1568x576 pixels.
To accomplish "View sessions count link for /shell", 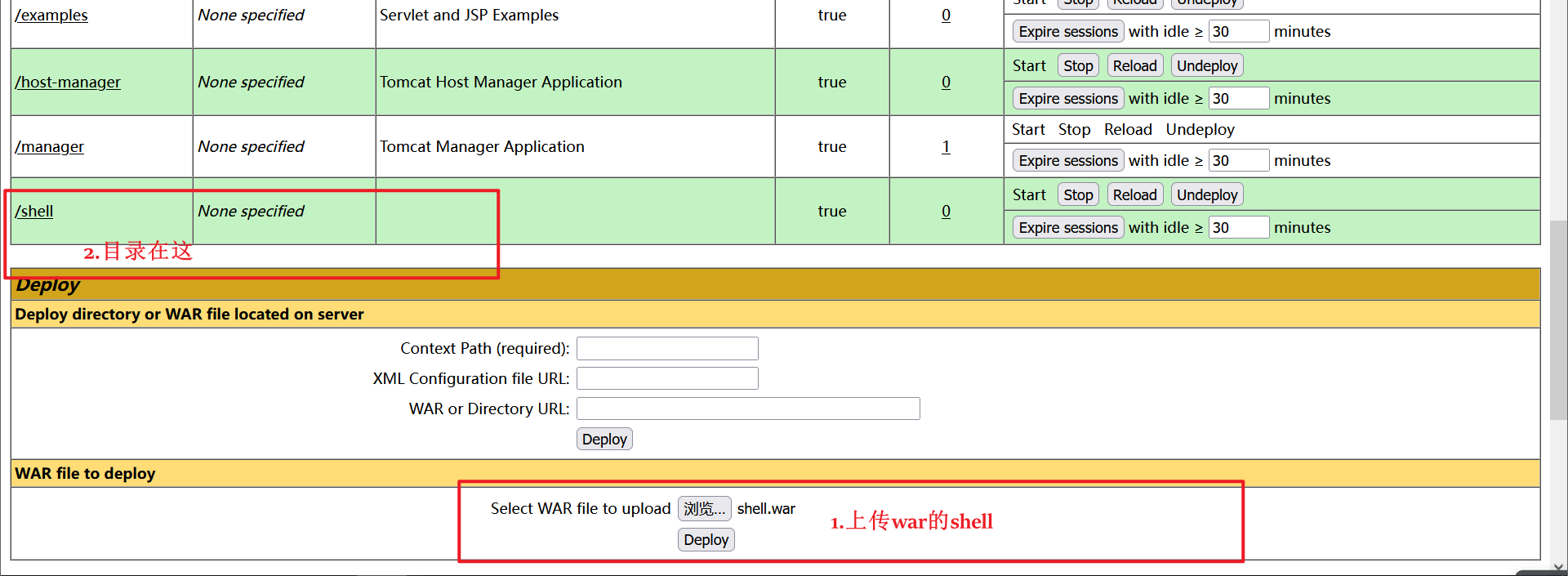I will pyautogui.click(x=946, y=212).
